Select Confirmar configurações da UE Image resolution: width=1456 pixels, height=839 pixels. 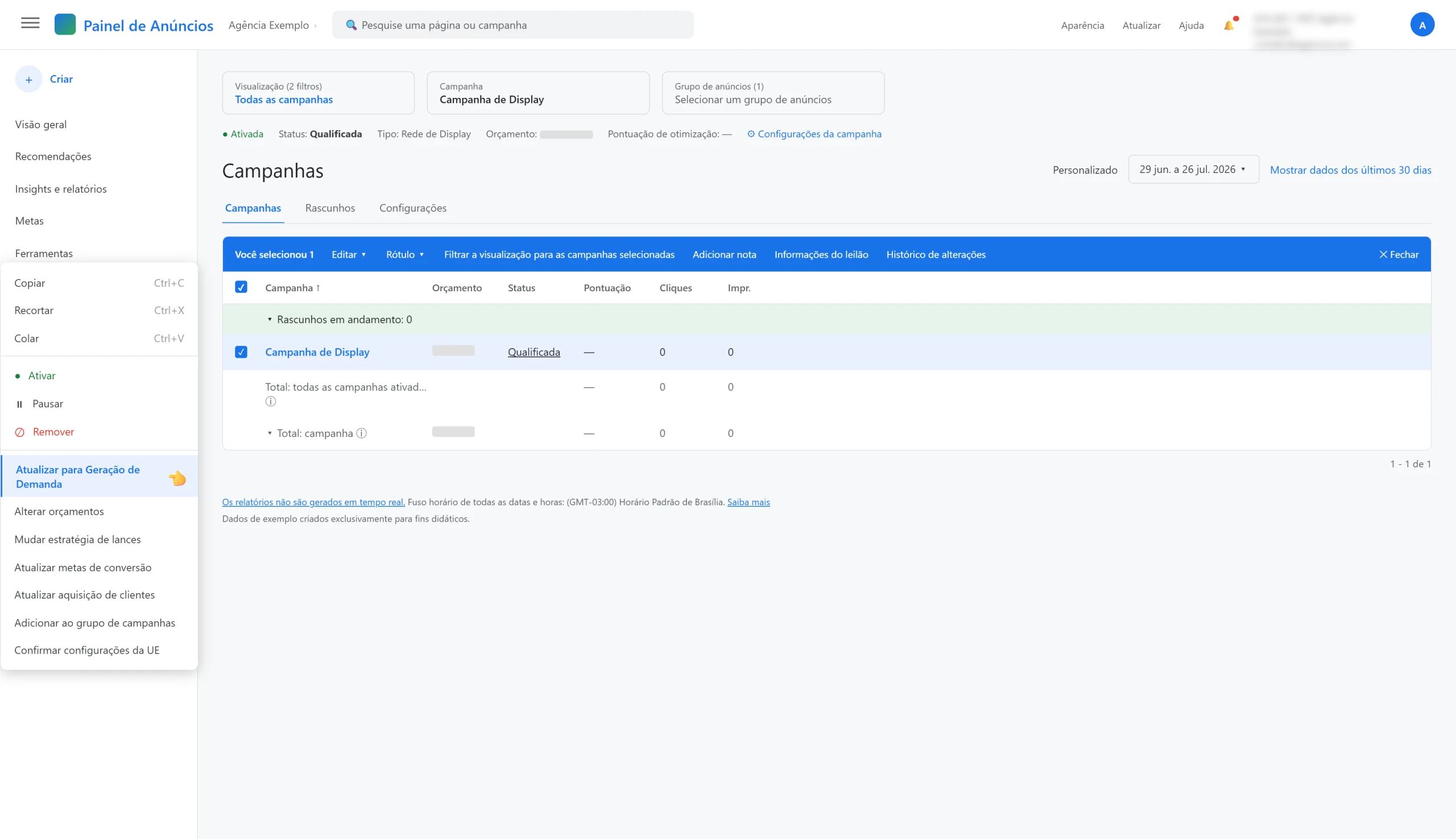99,651
